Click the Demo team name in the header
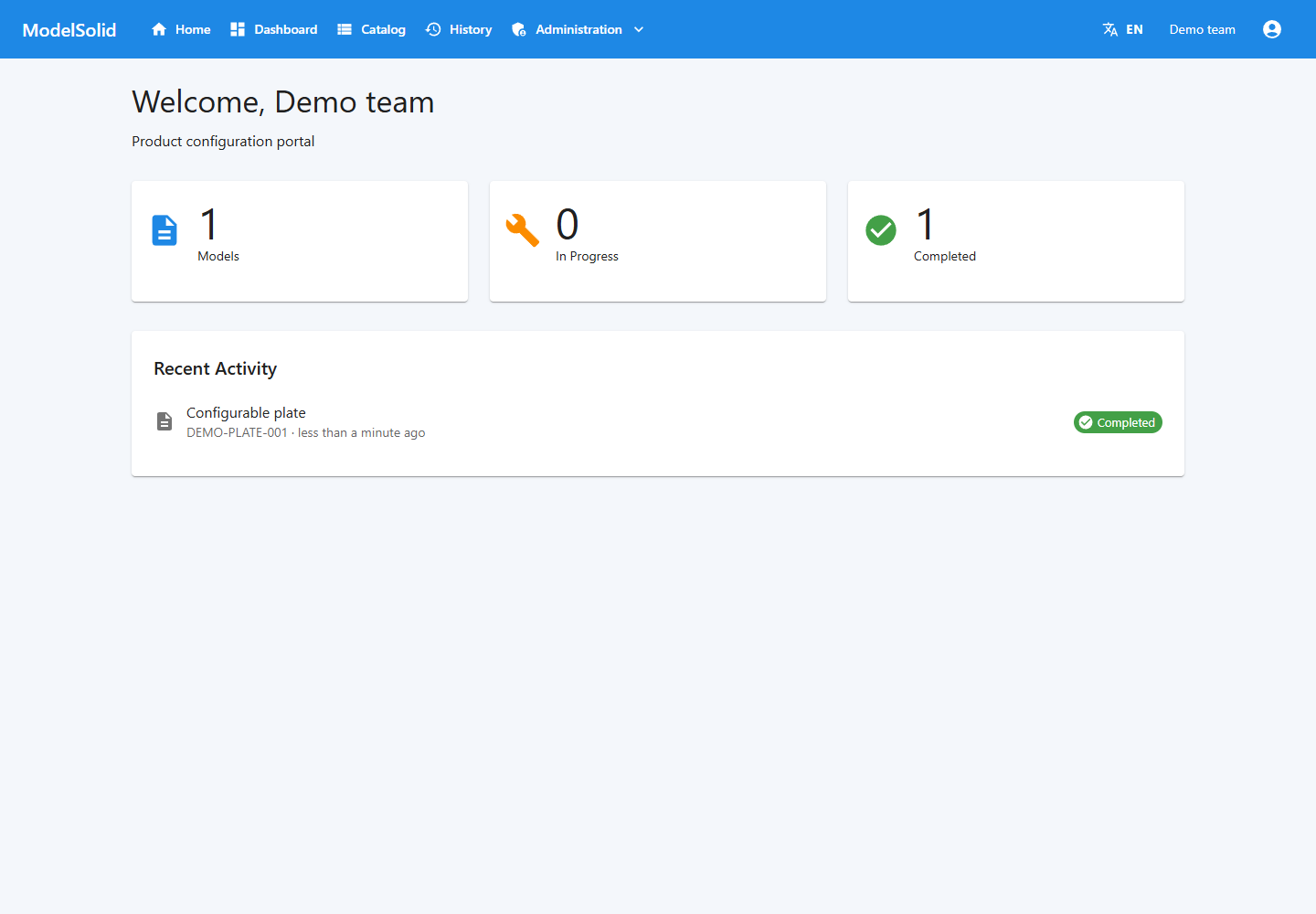Viewport: 1316px width, 914px height. pos(1202,29)
